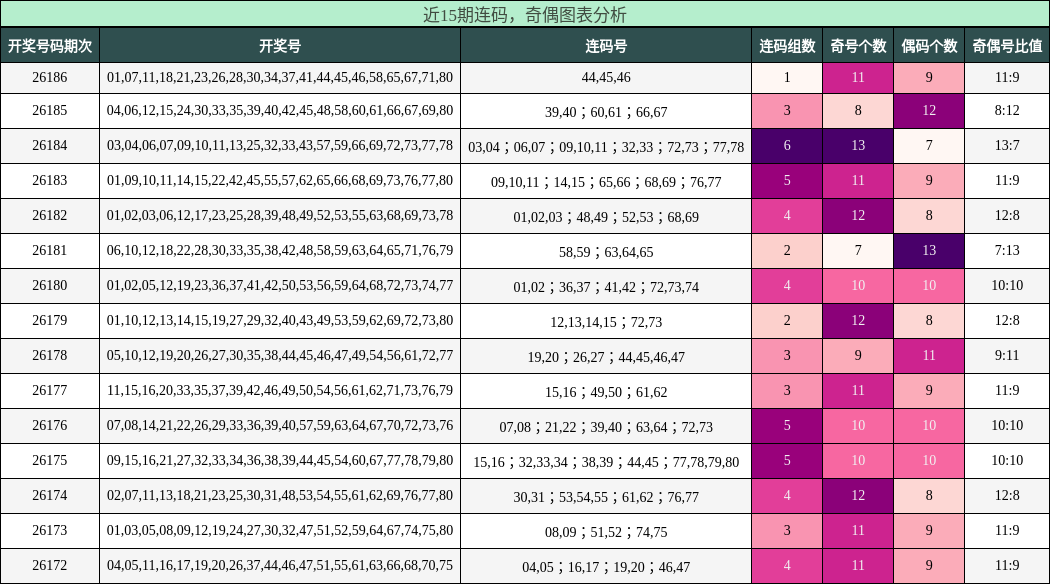Click the cell 58,59；63,64,65
1050x584 pixels.
pyautogui.click(x=606, y=251)
